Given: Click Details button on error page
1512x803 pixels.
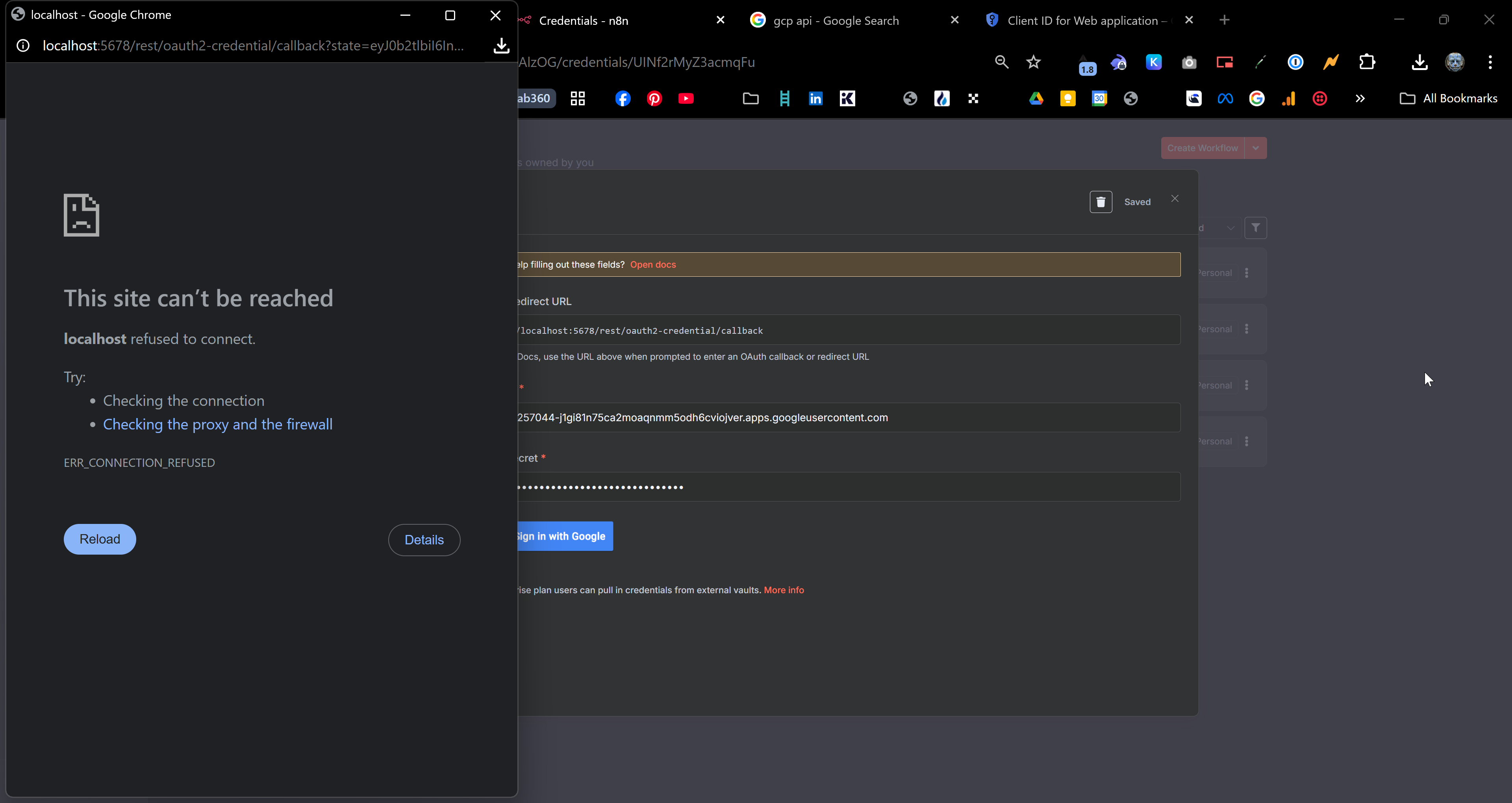Looking at the screenshot, I should (x=424, y=540).
